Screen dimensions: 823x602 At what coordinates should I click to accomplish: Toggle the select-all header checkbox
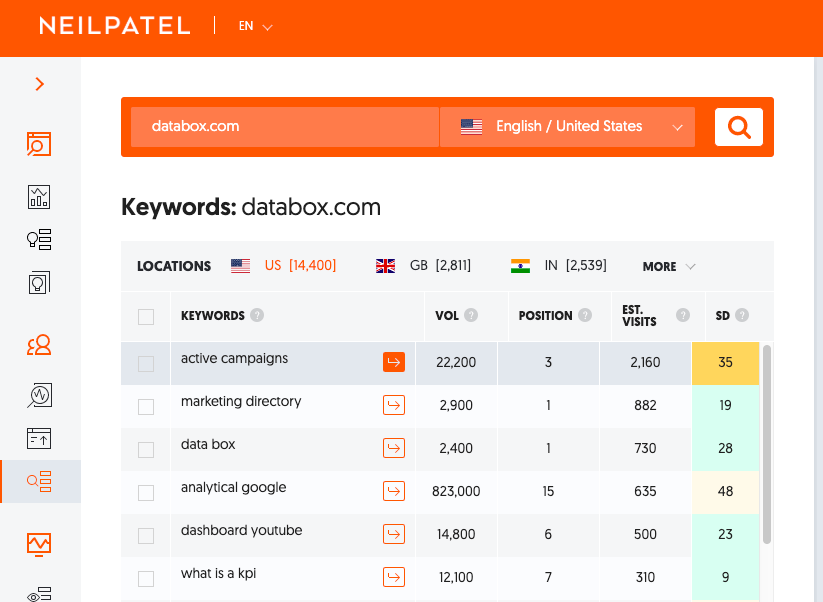tap(146, 317)
